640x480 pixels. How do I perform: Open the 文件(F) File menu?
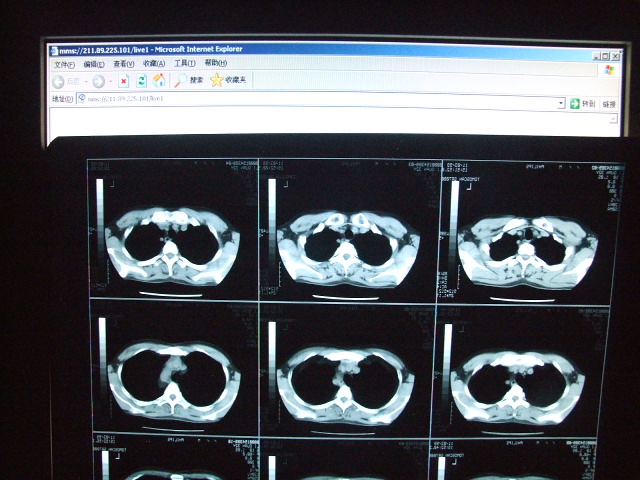(x=64, y=64)
